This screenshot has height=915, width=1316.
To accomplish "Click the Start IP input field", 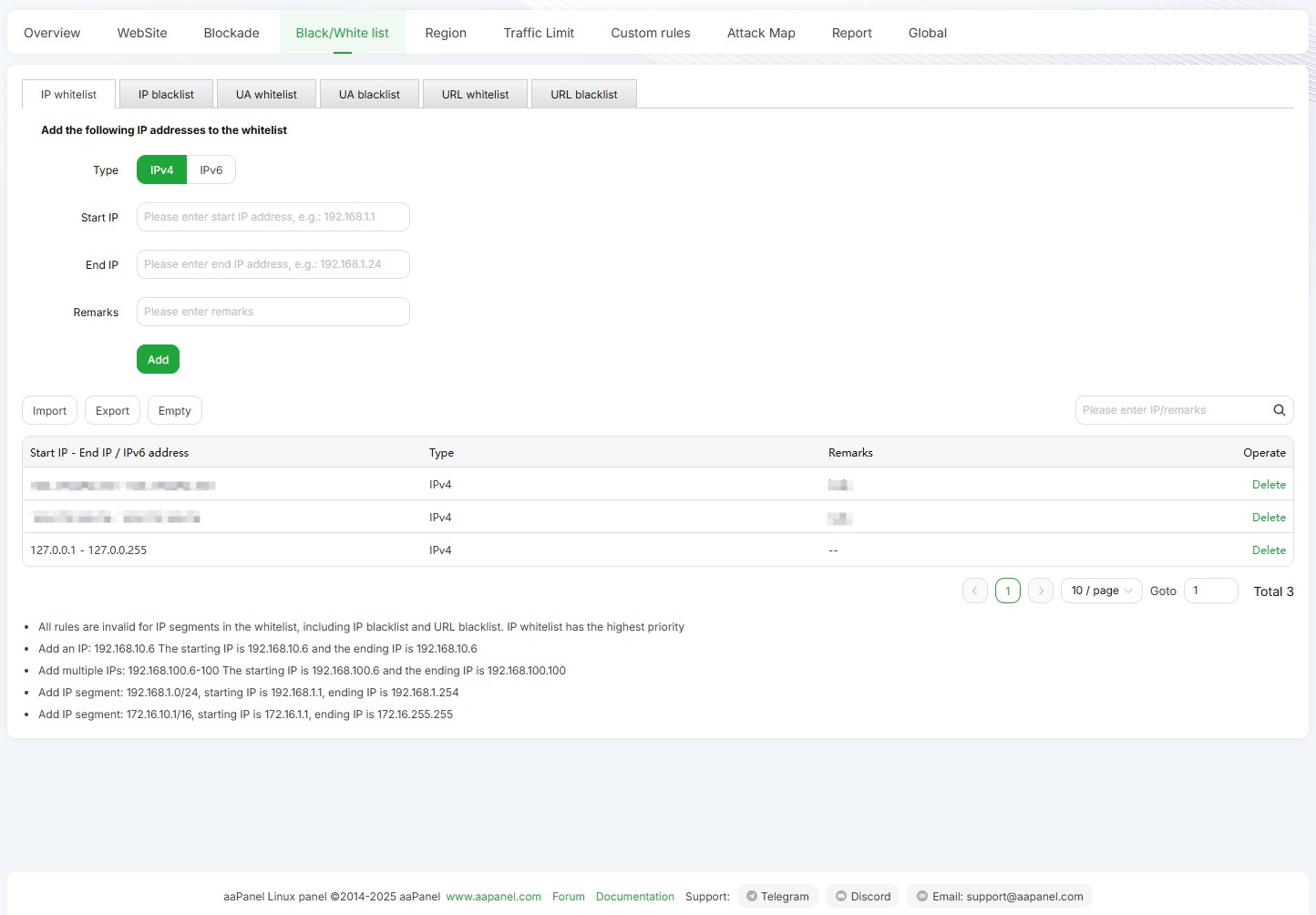I will pos(272,217).
